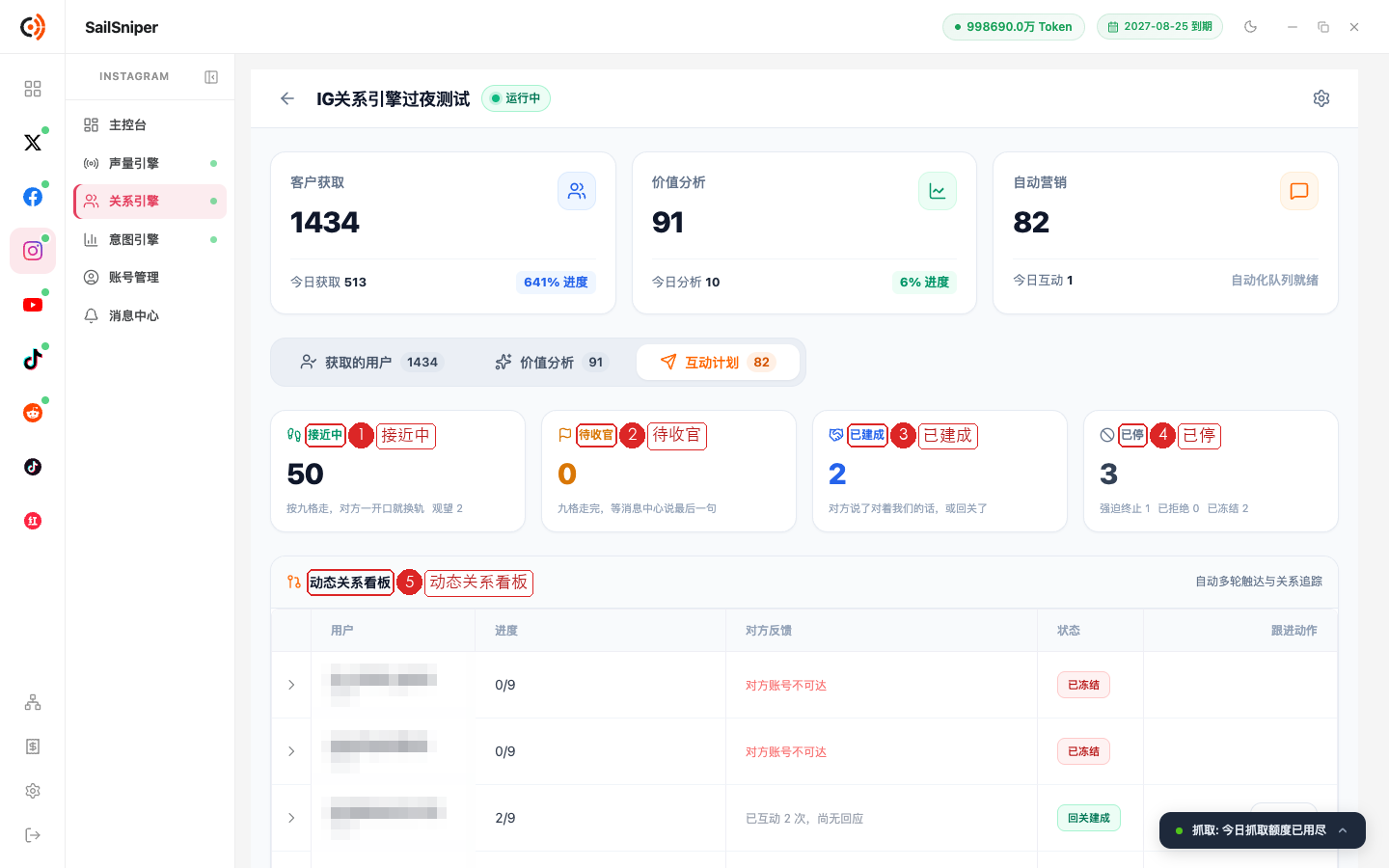Click the 2/9 progress value
The image size is (1389, 868).
505,818
